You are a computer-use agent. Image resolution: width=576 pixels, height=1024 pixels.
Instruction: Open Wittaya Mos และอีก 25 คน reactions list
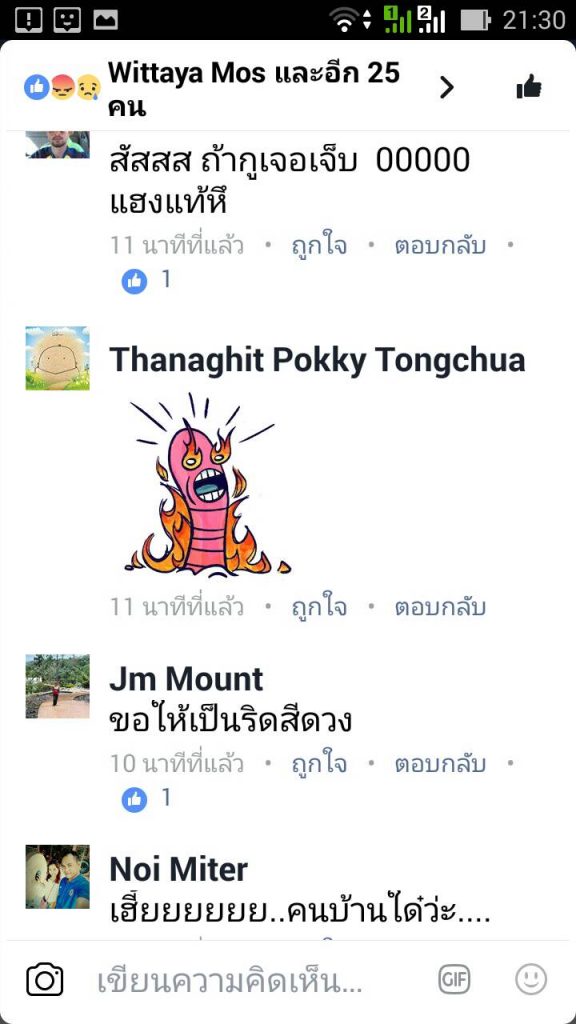tap(253, 89)
